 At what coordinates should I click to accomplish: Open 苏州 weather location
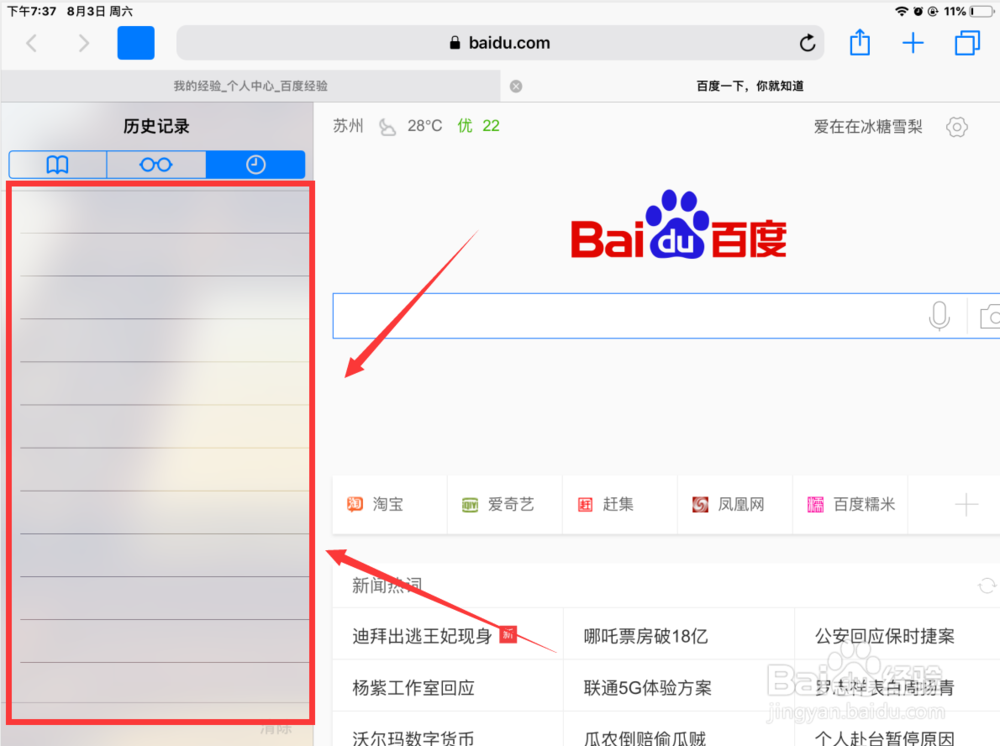click(348, 126)
